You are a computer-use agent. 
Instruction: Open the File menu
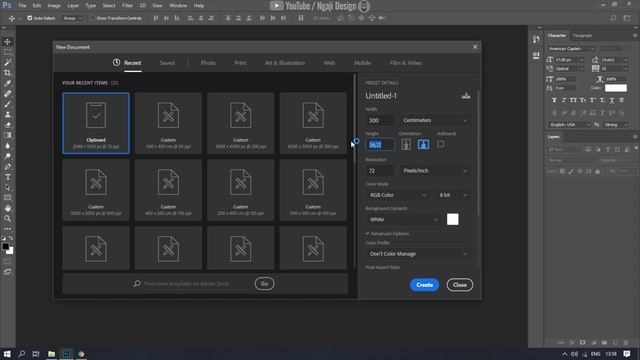click(x=22, y=6)
